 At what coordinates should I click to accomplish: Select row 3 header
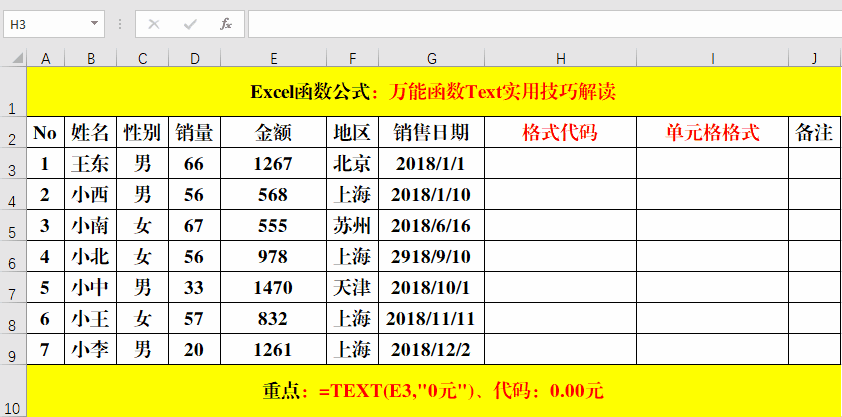pyautogui.click(x=13, y=163)
